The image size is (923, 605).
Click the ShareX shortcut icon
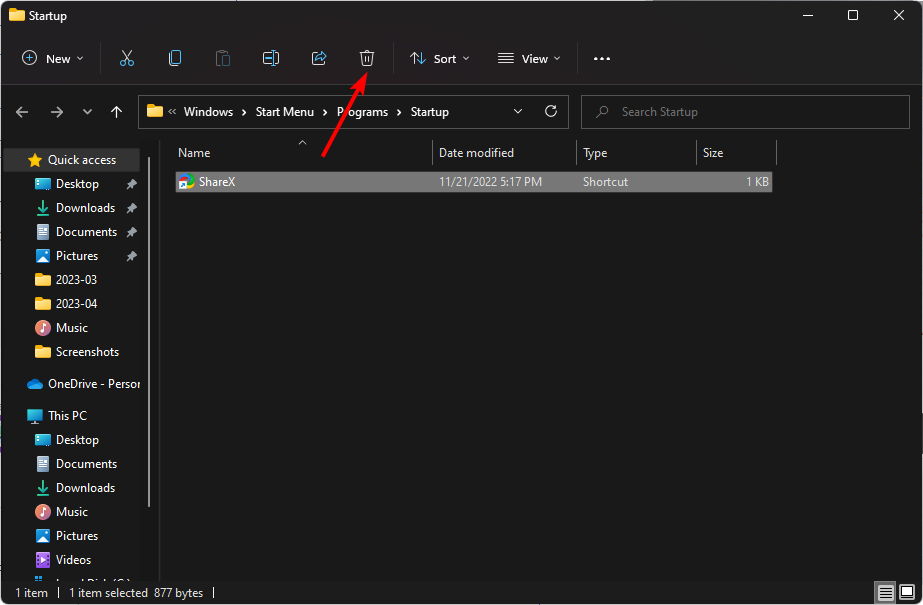pyautogui.click(x=187, y=182)
